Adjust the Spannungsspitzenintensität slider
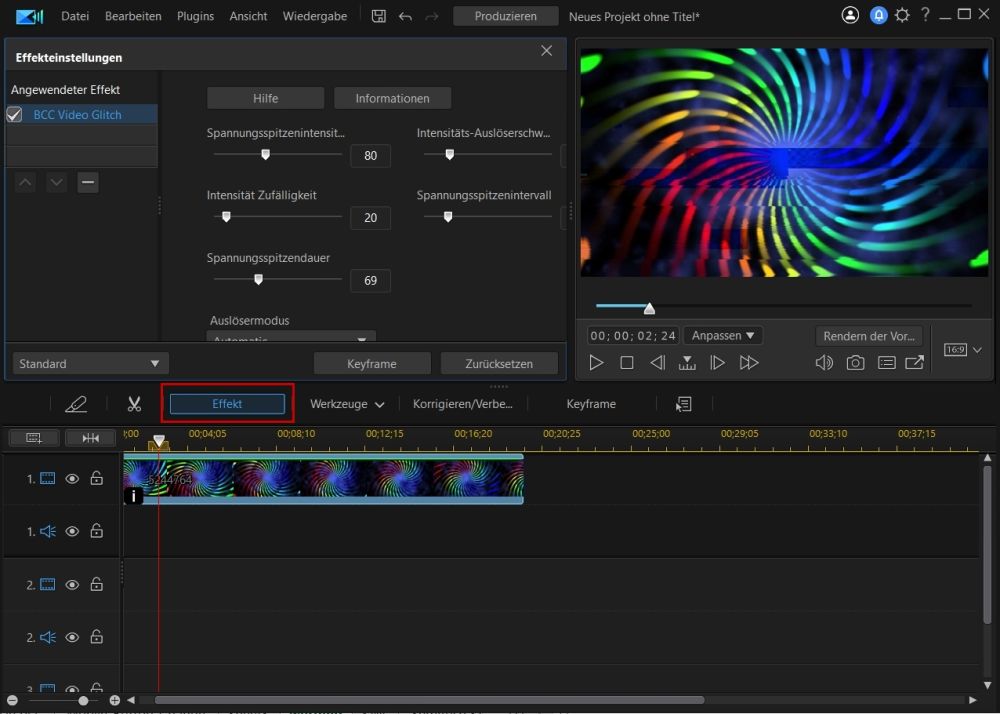The width and height of the screenshot is (1000, 714). pyautogui.click(x=266, y=154)
